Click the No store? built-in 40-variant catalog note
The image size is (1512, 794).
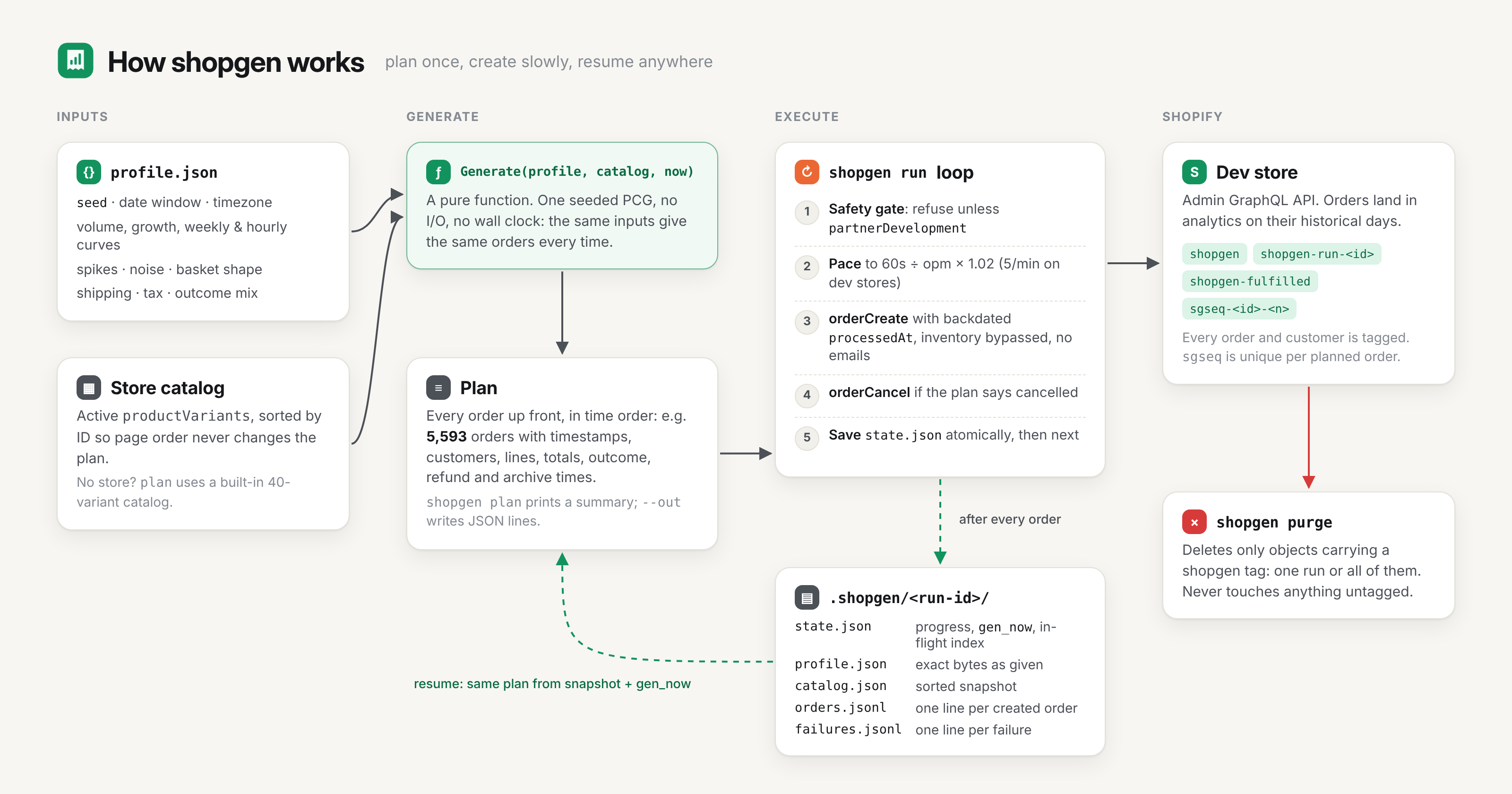183,492
